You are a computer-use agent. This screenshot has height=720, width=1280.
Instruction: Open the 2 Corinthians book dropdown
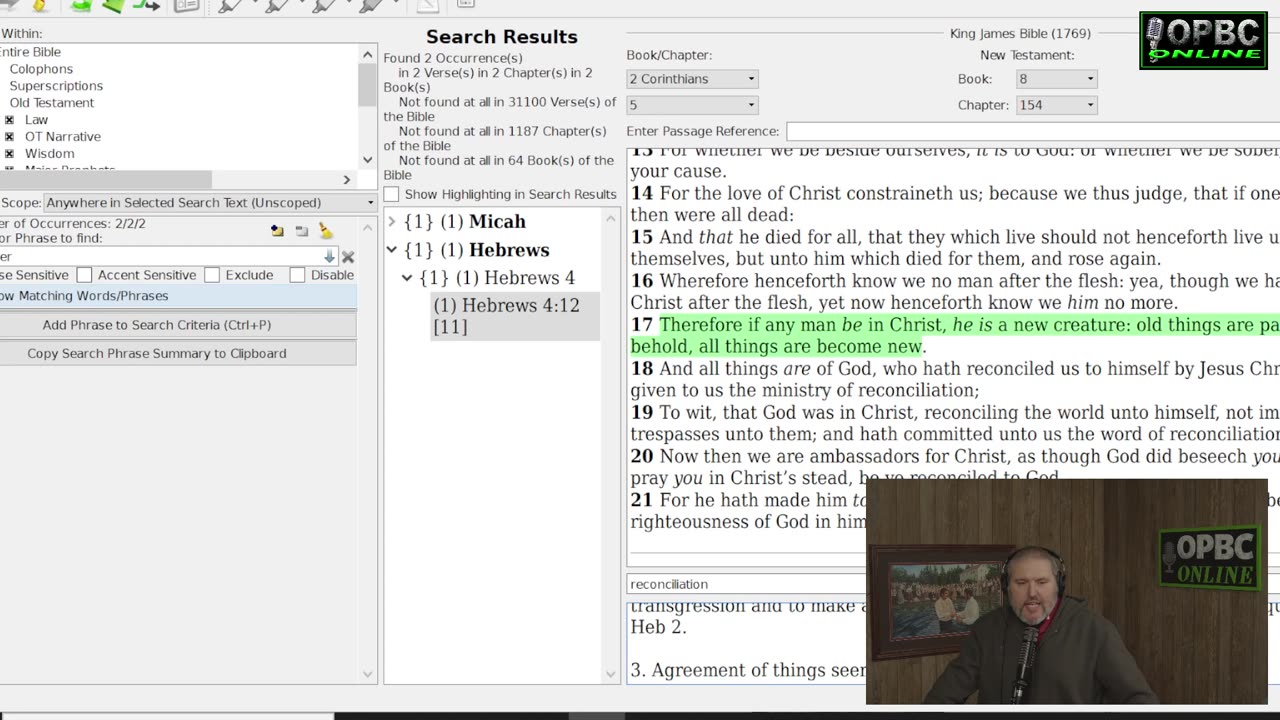pyautogui.click(x=692, y=79)
